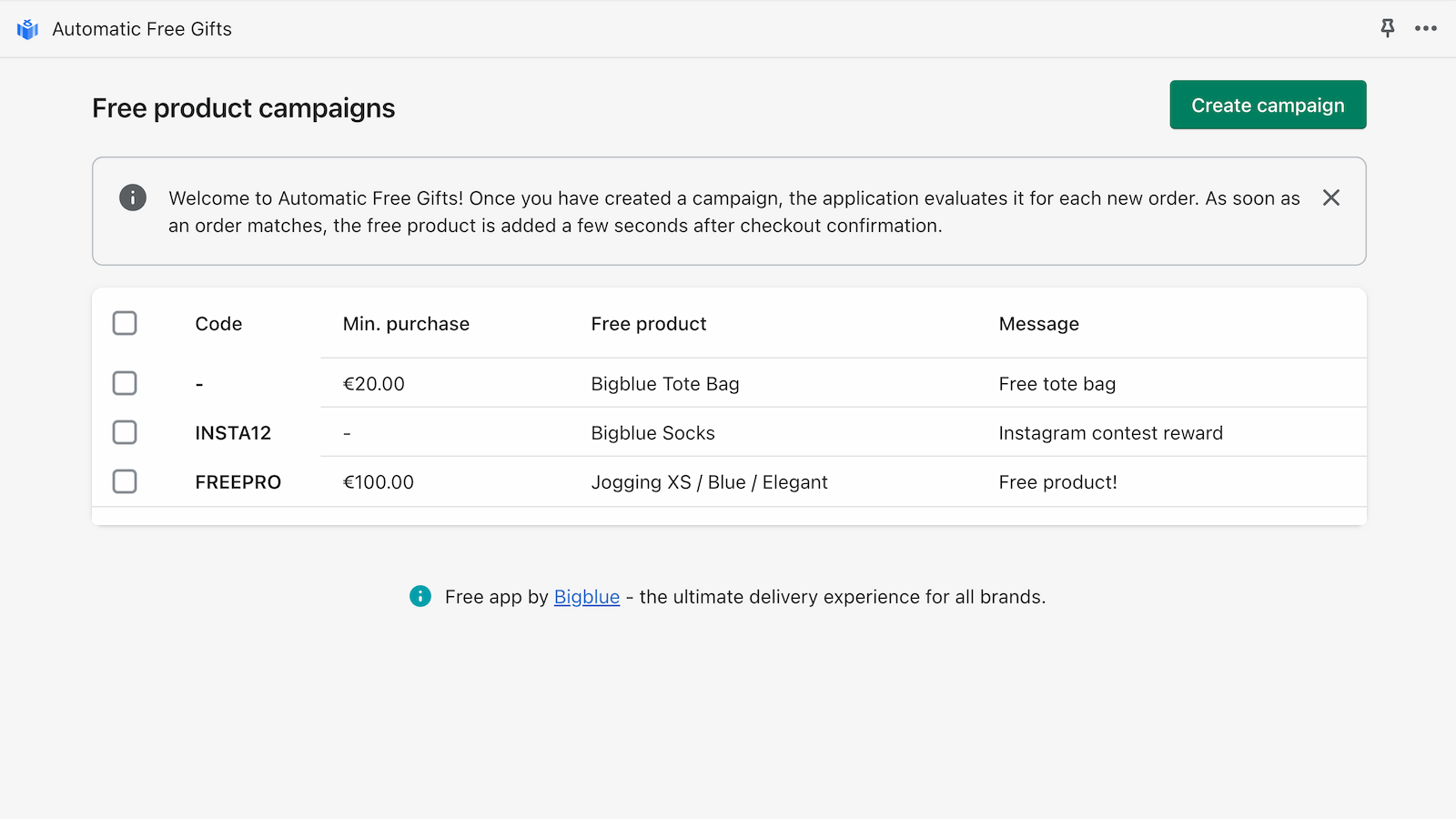1456x819 pixels.
Task: Dismiss the welcome banner with the X
Action: (x=1330, y=197)
